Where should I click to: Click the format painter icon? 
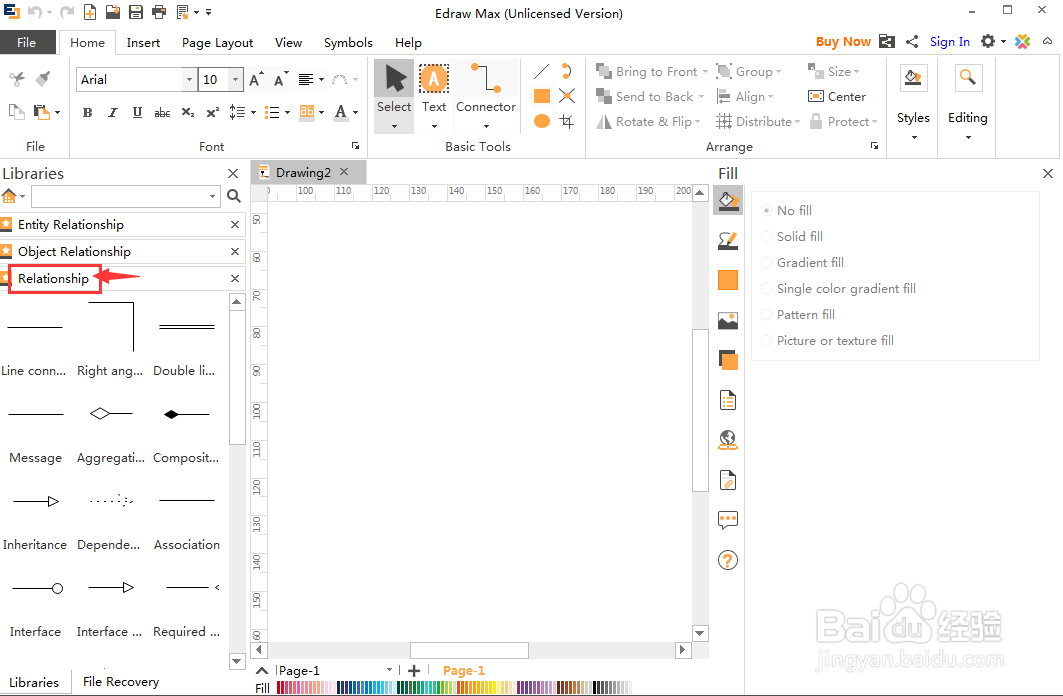click(43, 79)
